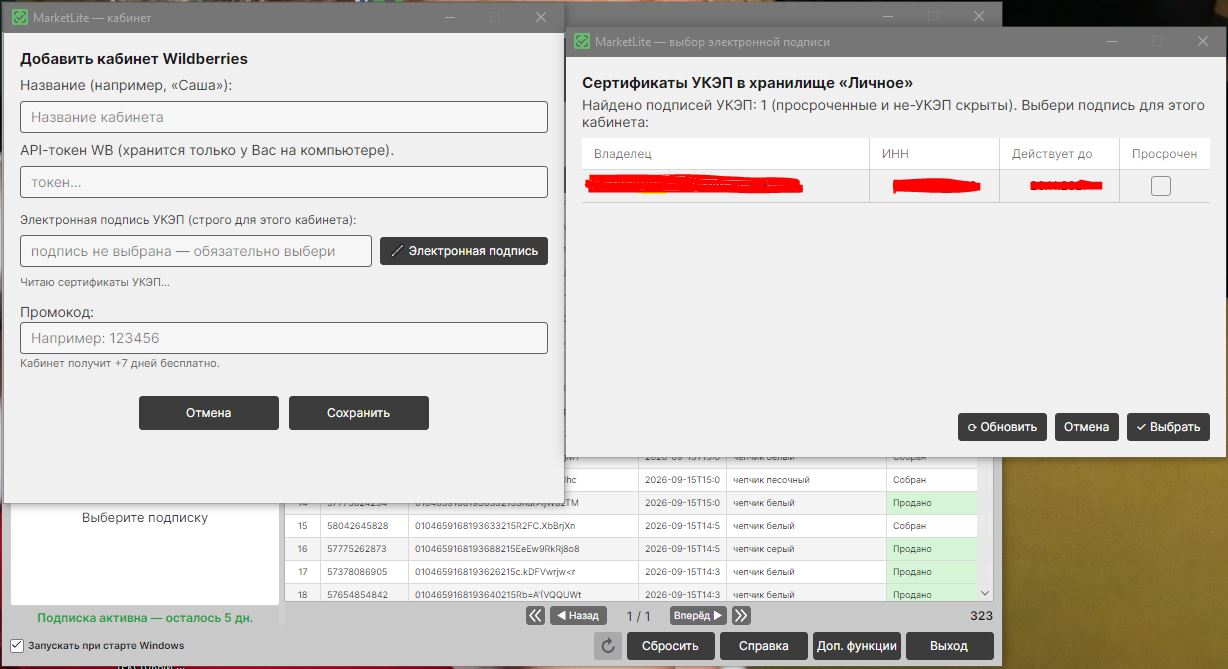Click MarketLite logo in the кабинет title bar
Screen dimensions: 1228x669
[x=19, y=18]
